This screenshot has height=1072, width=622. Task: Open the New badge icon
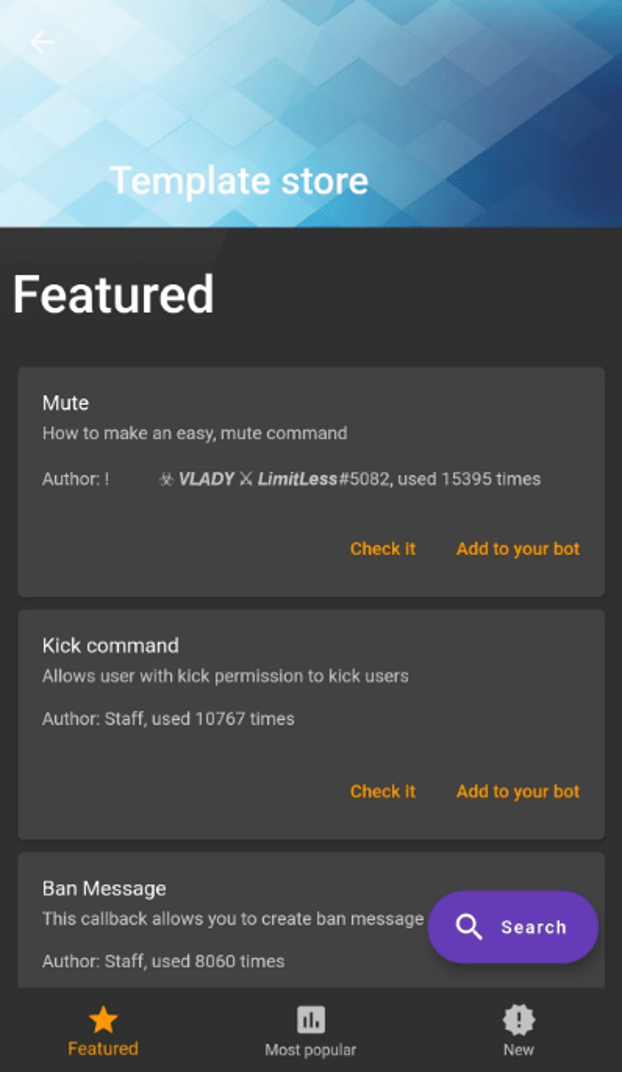click(519, 1019)
